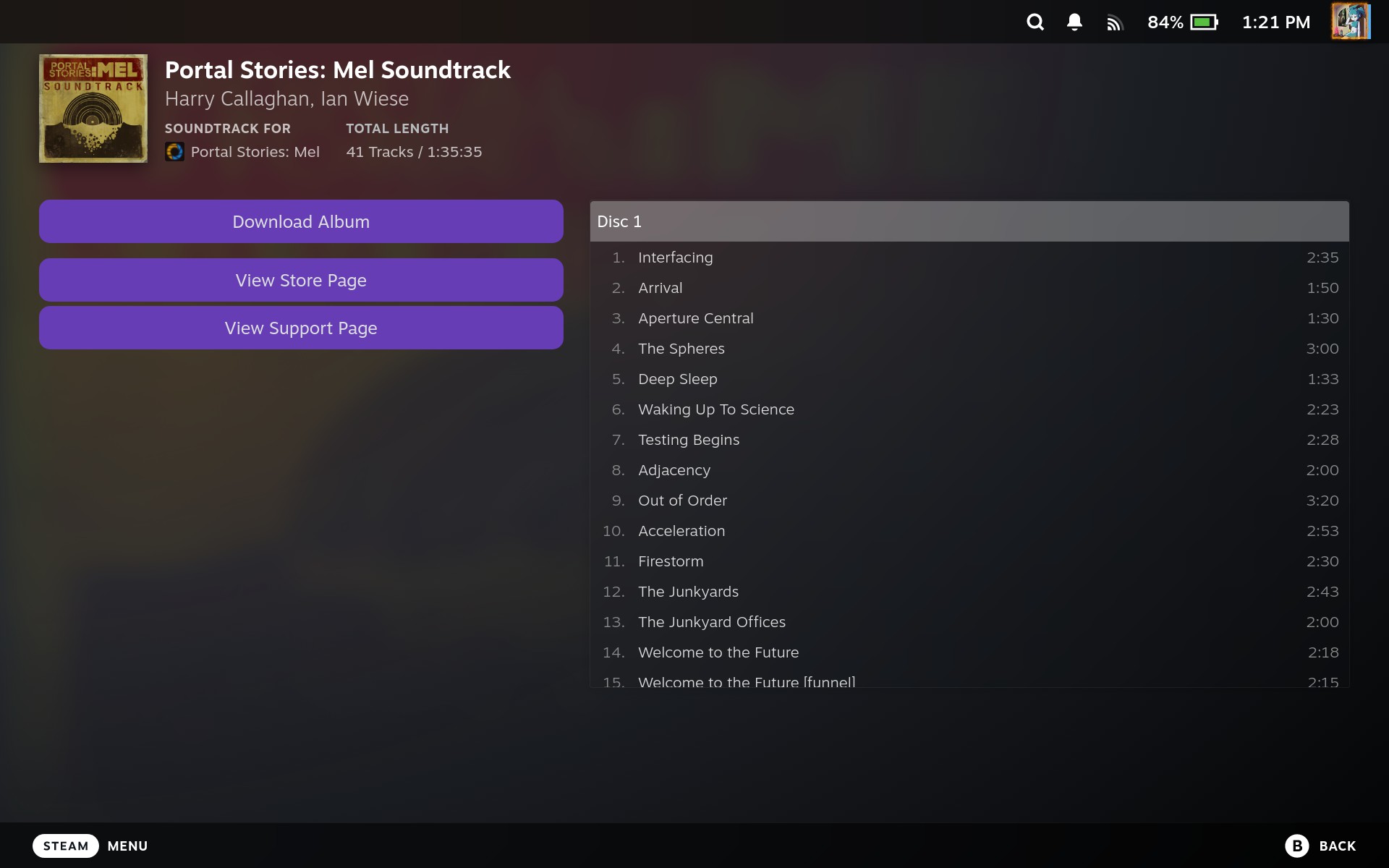Click the B back button icon
This screenshot has width=1389, height=868.
pyautogui.click(x=1296, y=846)
